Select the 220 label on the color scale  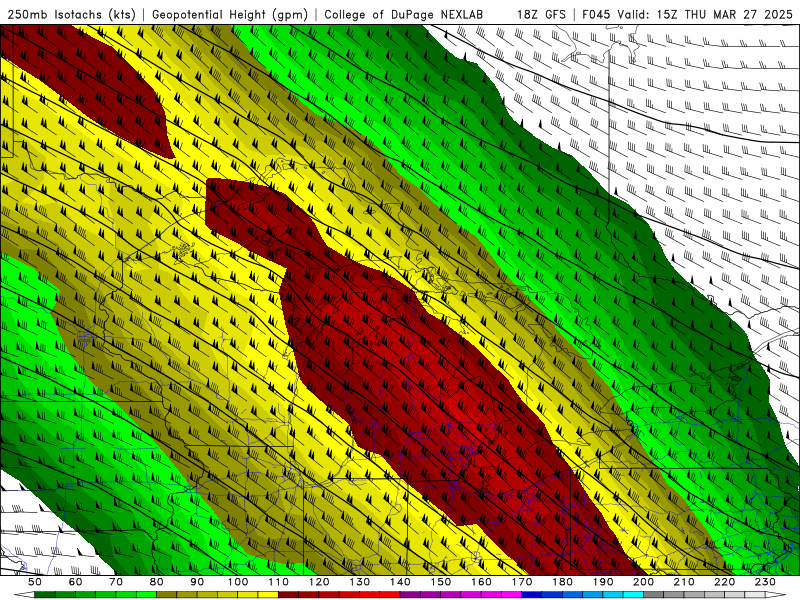724,582
